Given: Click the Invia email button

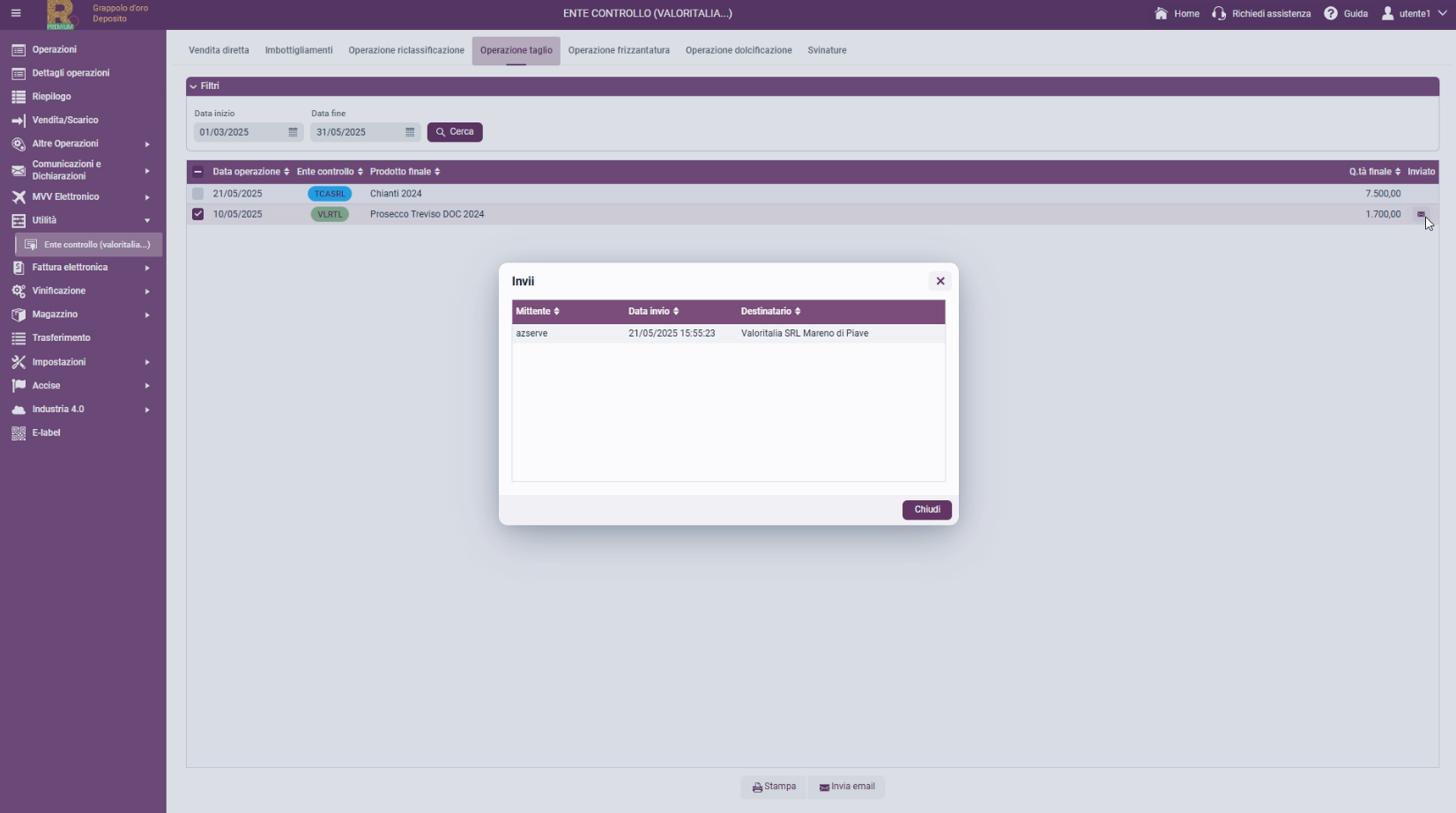Looking at the screenshot, I should pyautogui.click(x=847, y=787).
